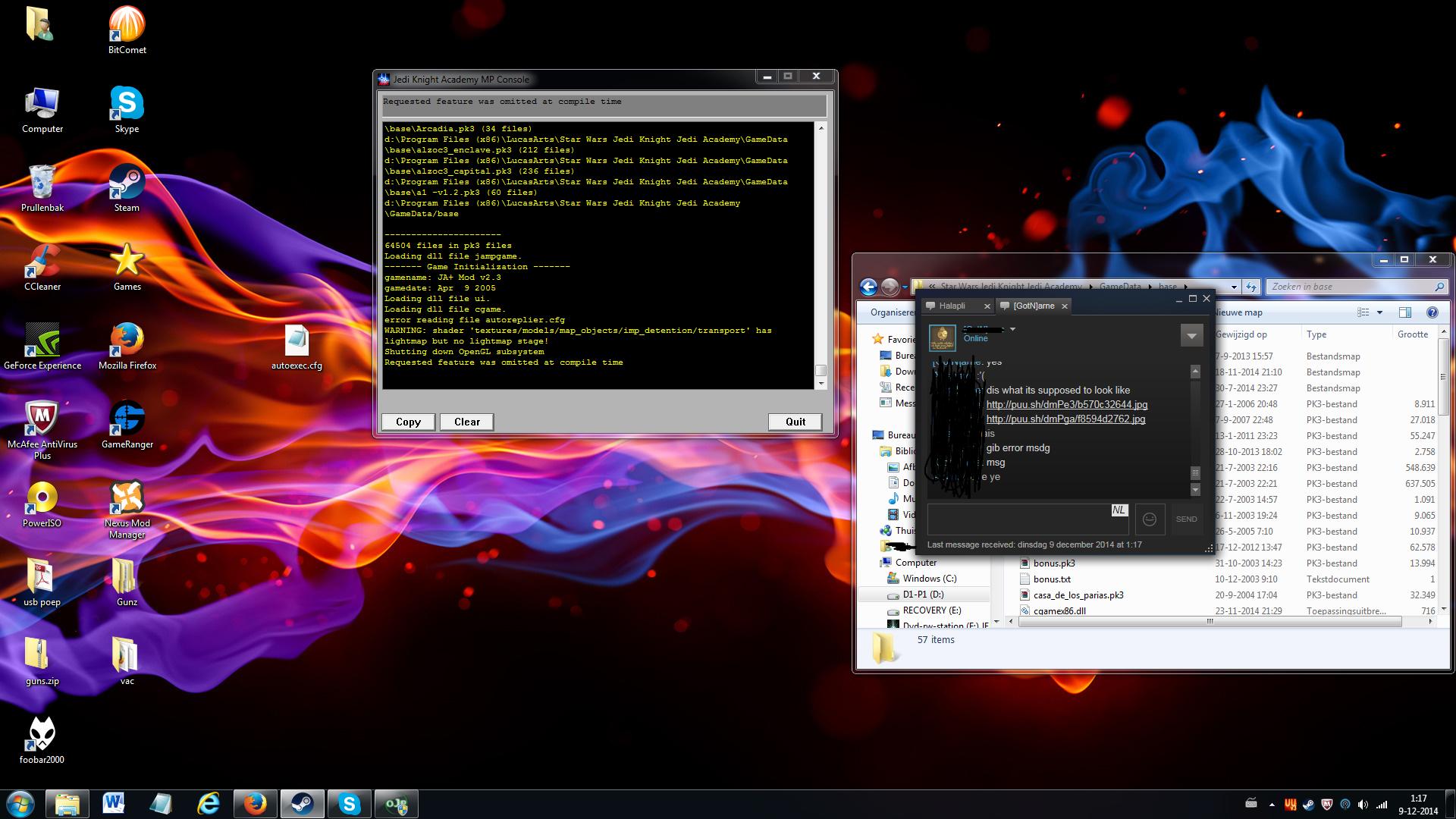Click the Steam chat scrollbar up arrow
The image size is (1456, 819).
1195,371
